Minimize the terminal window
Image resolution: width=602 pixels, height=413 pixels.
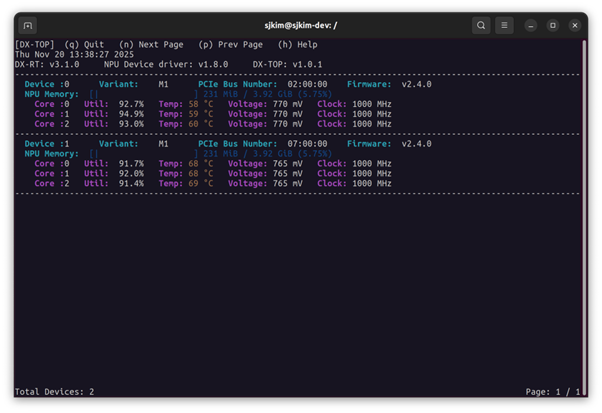click(x=531, y=26)
